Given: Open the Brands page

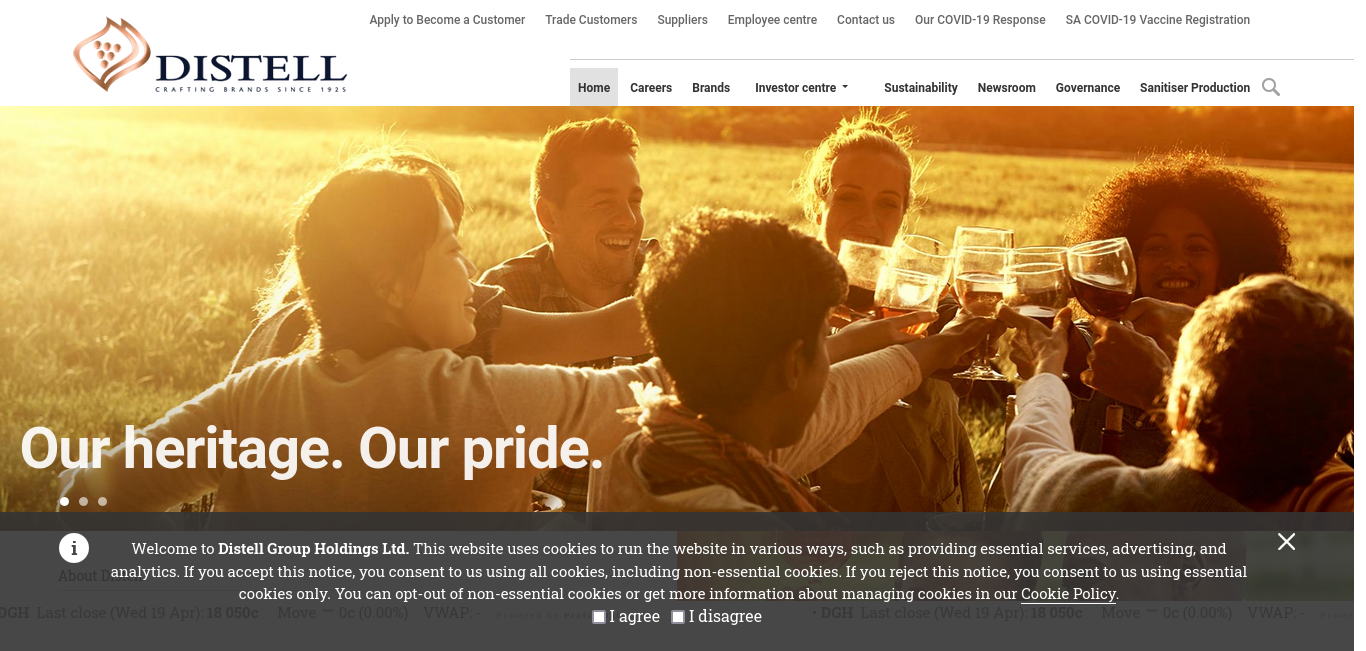Looking at the screenshot, I should pyautogui.click(x=711, y=87).
